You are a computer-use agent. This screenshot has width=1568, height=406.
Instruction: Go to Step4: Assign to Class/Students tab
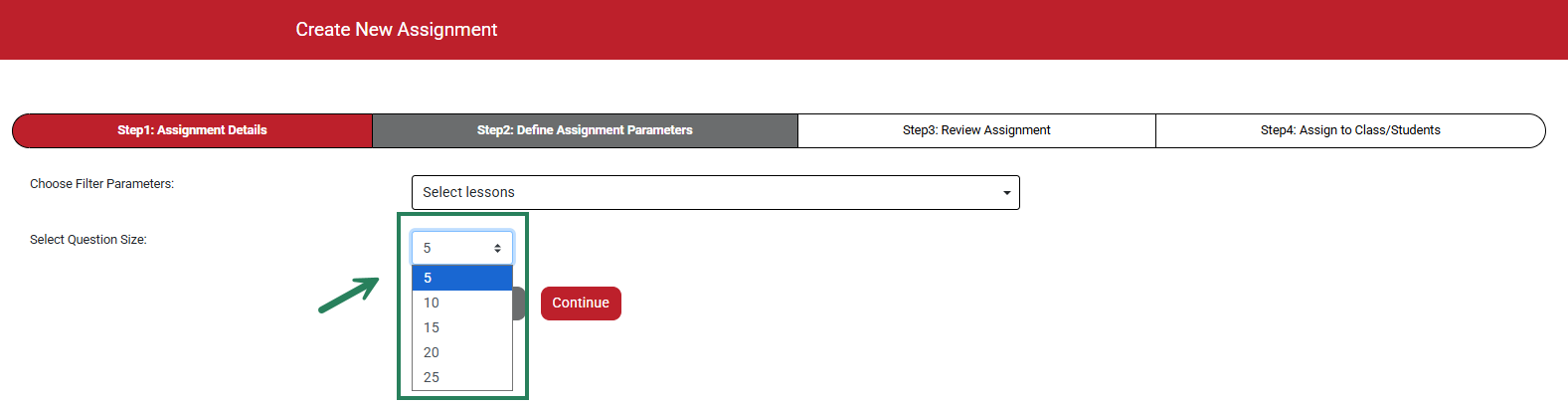(x=1350, y=130)
